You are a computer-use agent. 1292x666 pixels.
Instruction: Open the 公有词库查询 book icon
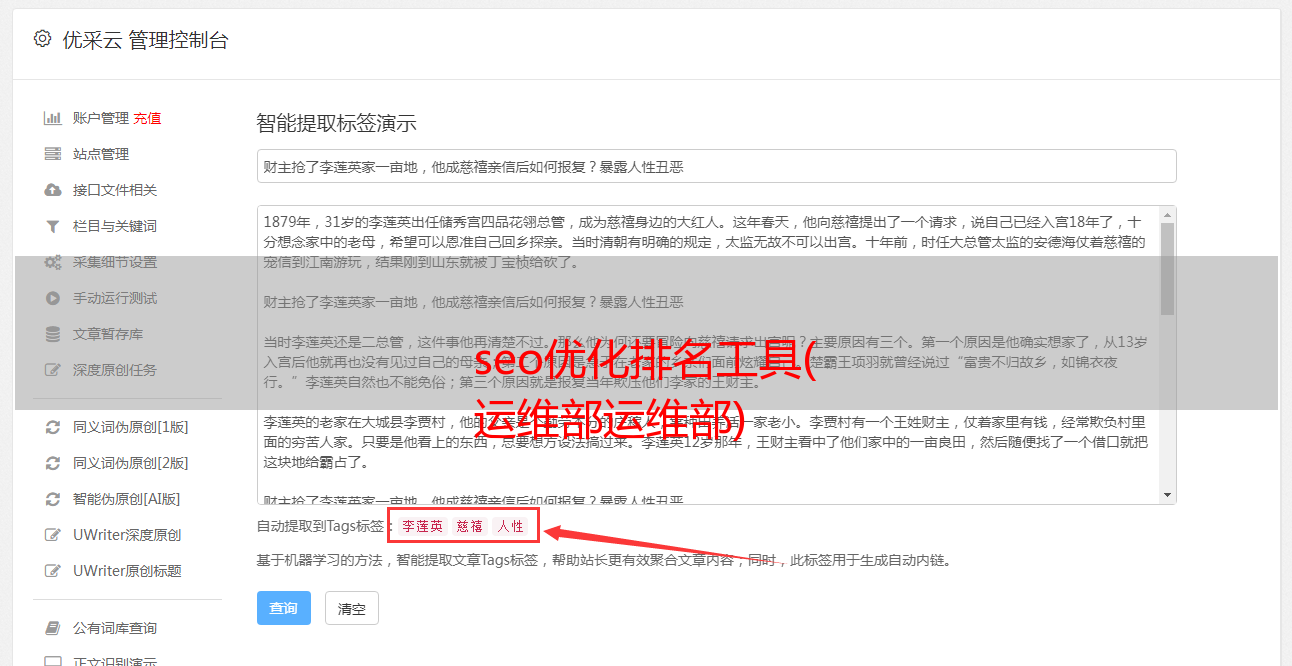53,628
